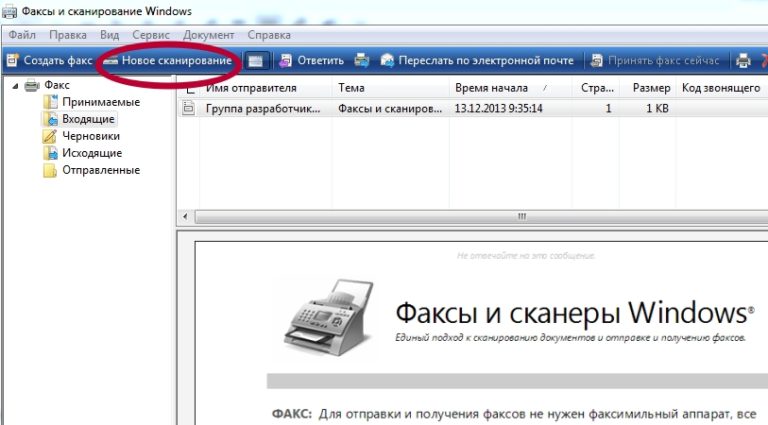Image resolution: width=768 pixels, height=425 pixels.
Task: Open the Исходящие folder
Action: pos(92,153)
